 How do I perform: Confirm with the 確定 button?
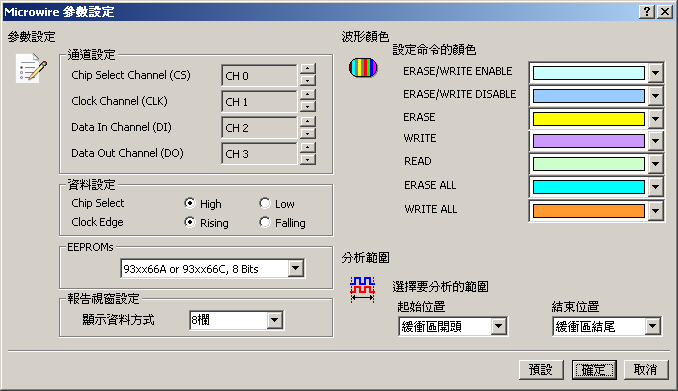click(594, 370)
